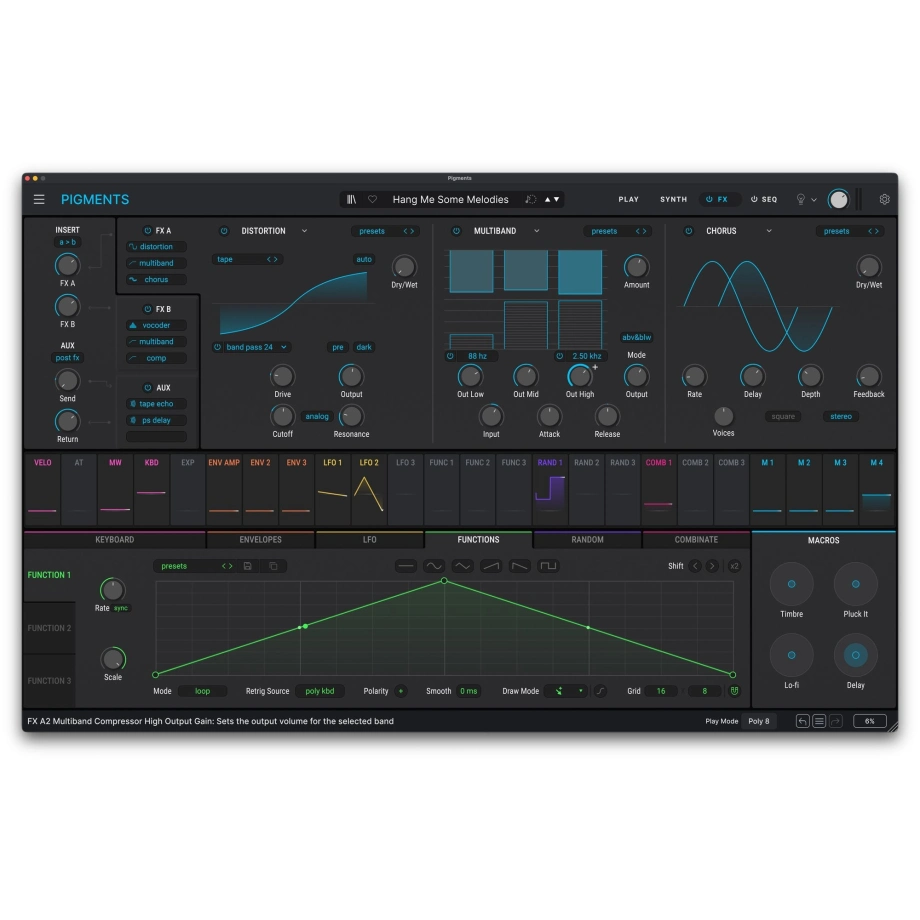The width and height of the screenshot is (920, 920).
Task: Open the edit history list icon
Action: coord(819,721)
